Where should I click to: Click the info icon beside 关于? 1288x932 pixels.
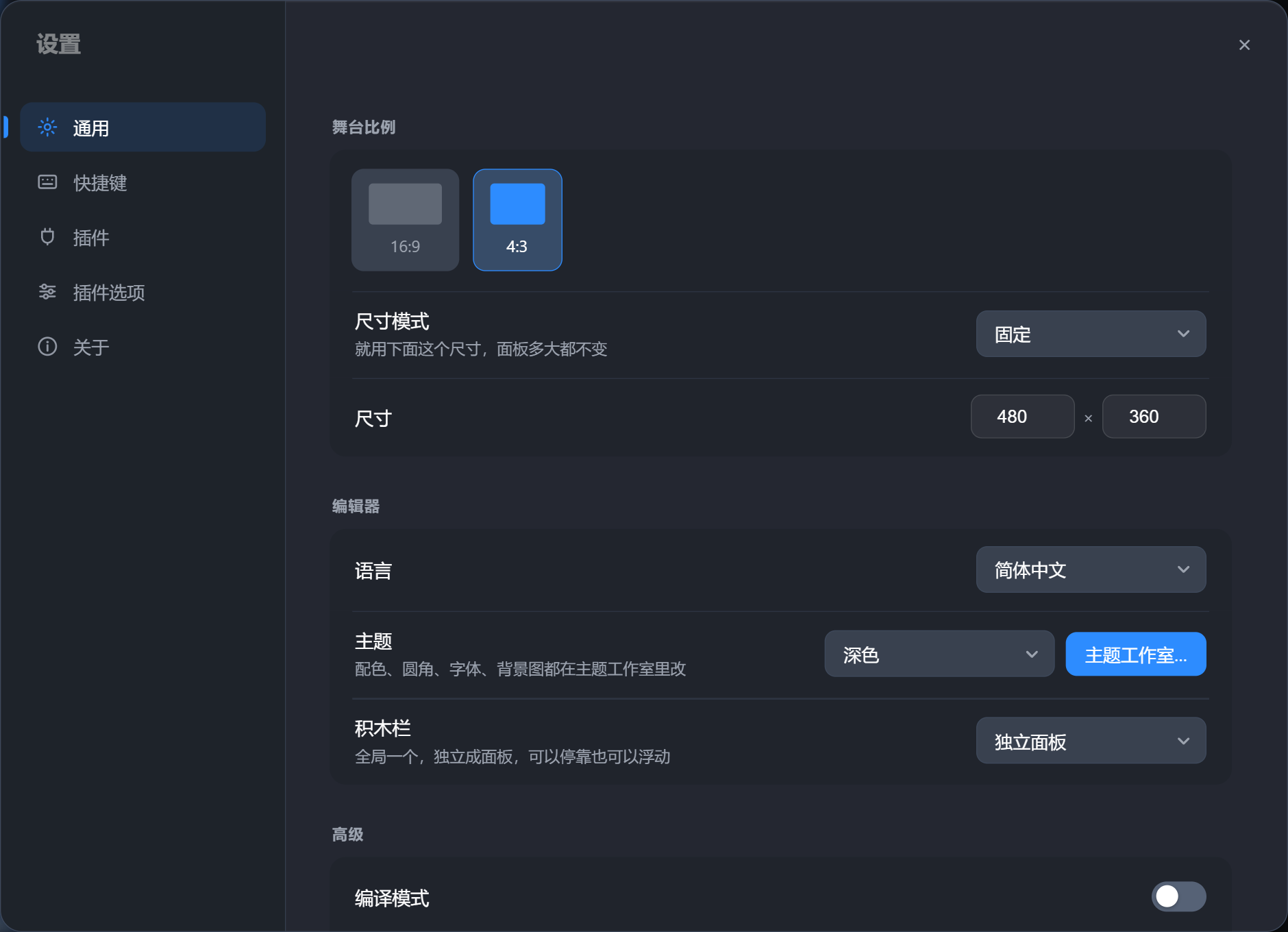click(x=47, y=347)
